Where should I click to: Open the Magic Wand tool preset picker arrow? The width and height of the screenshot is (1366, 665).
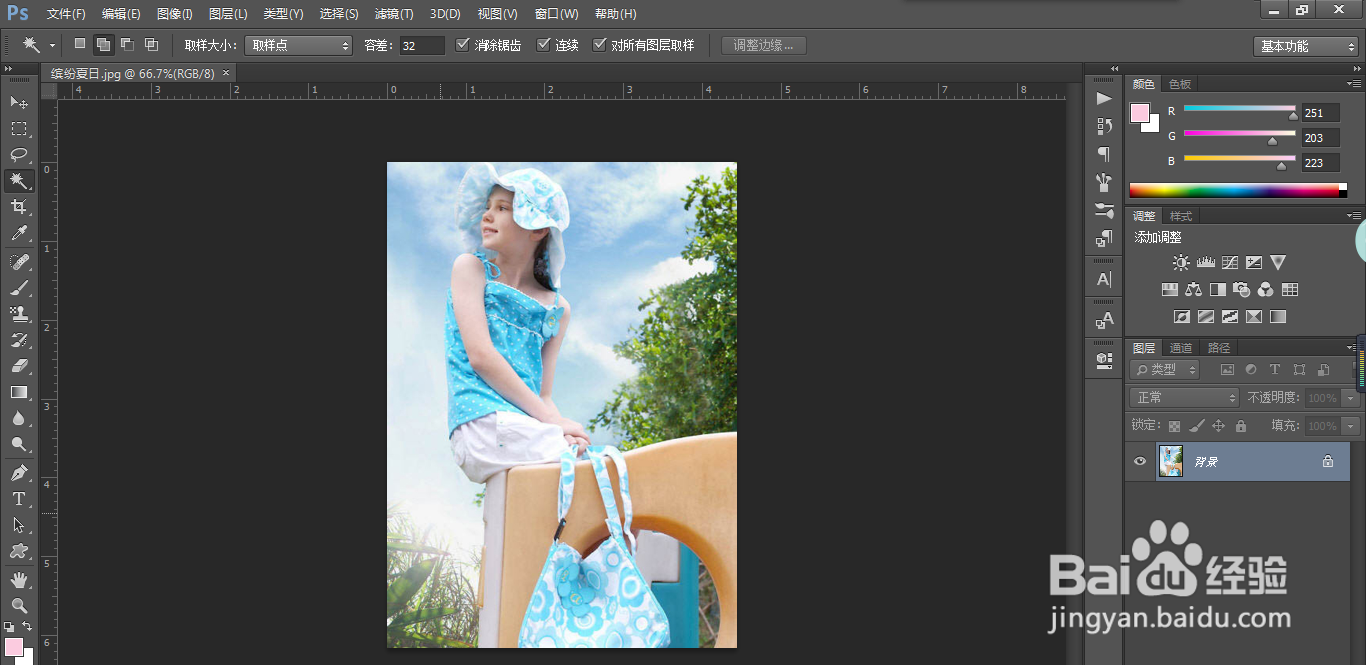52,46
